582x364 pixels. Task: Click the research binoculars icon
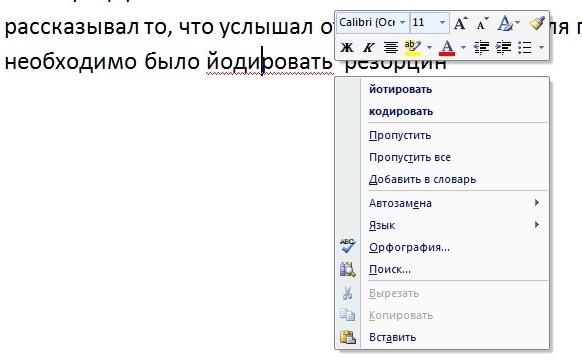click(x=348, y=269)
